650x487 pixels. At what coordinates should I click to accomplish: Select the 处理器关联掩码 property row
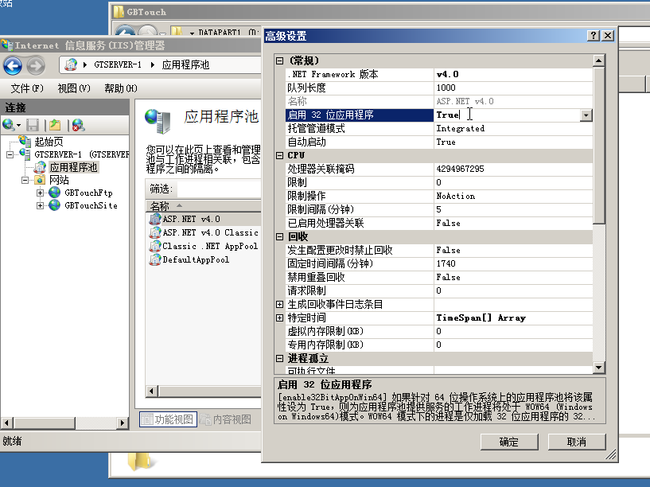click(x=439, y=169)
